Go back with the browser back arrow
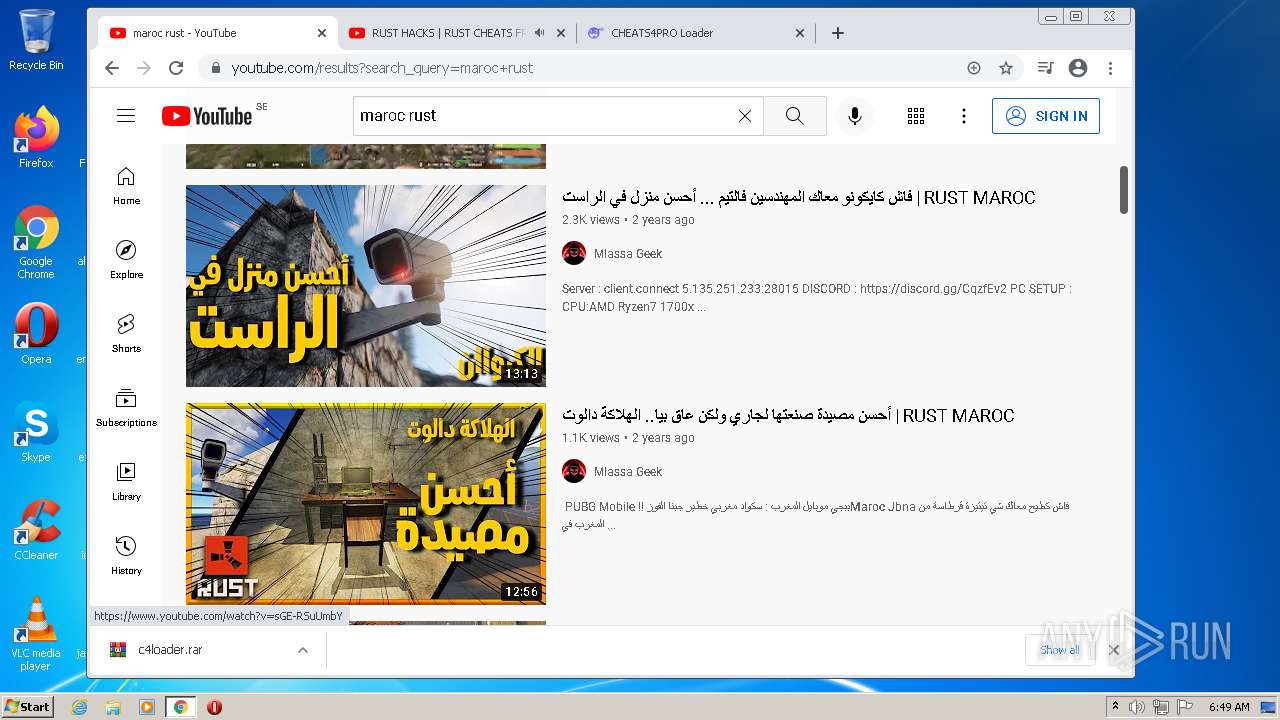1280x720 pixels. (112, 68)
